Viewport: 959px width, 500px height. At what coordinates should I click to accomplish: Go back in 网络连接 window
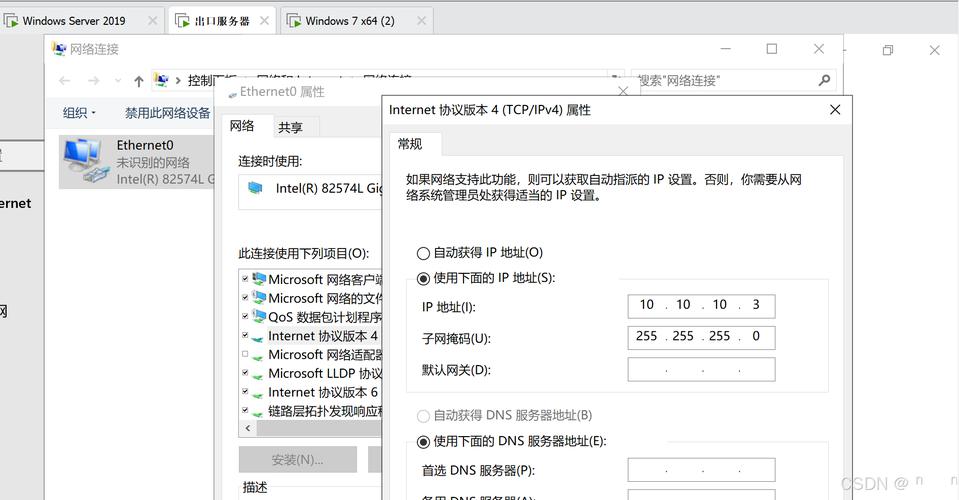(x=65, y=81)
